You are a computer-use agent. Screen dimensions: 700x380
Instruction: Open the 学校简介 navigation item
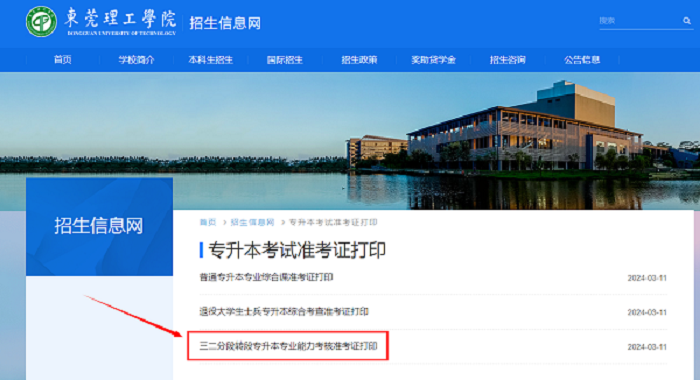pos(137,60)
